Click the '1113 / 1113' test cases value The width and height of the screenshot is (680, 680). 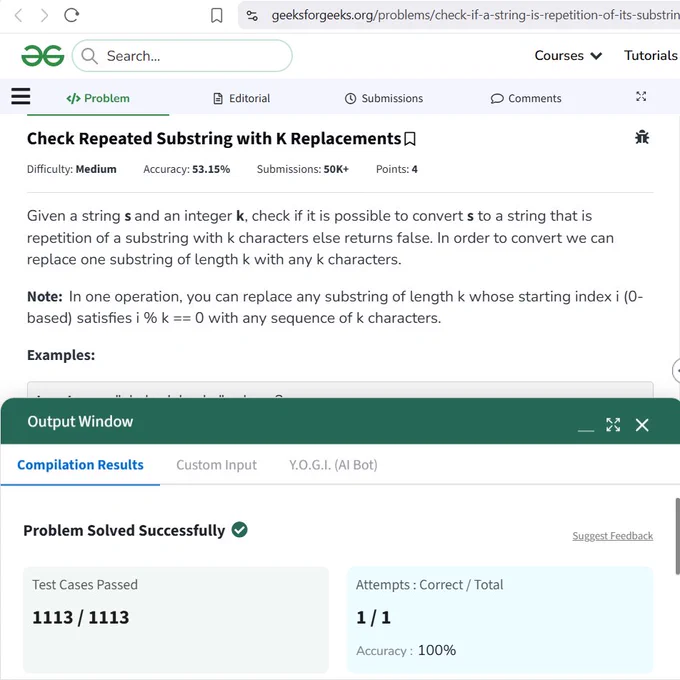81,617
